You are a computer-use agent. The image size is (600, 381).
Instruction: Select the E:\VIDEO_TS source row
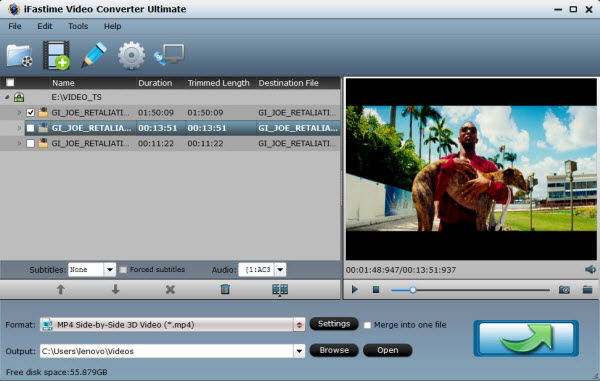point(170,97)
